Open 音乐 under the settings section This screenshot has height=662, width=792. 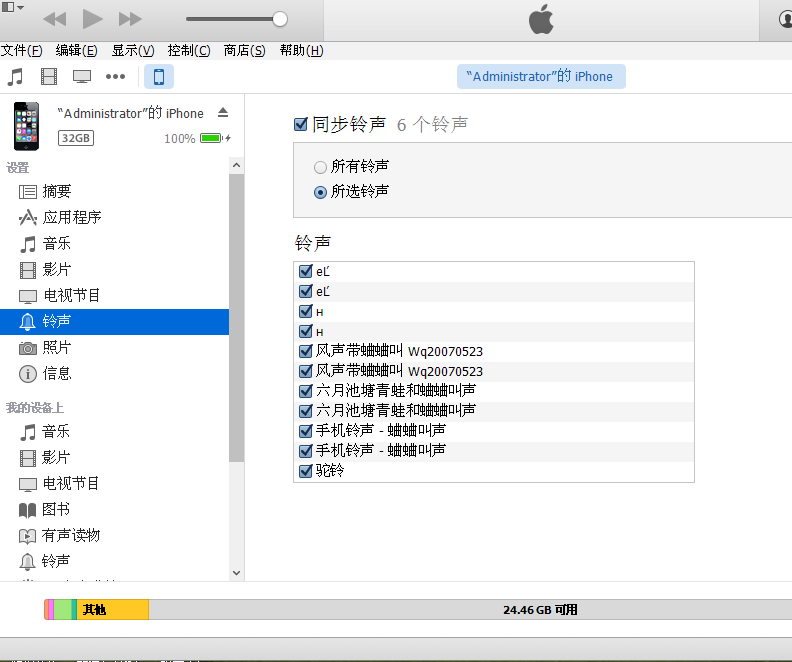[114, 243]
